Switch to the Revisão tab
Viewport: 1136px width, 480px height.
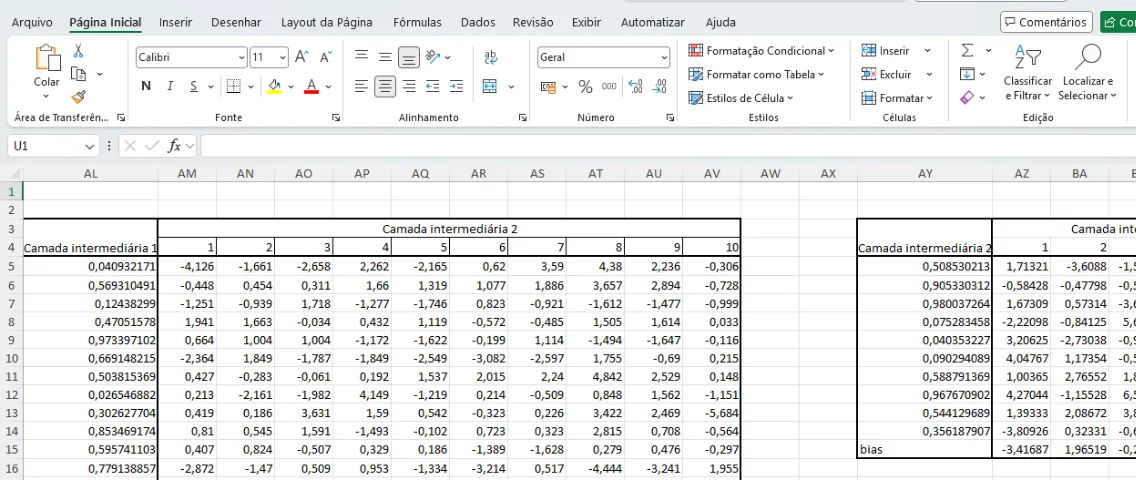(532, 22)
